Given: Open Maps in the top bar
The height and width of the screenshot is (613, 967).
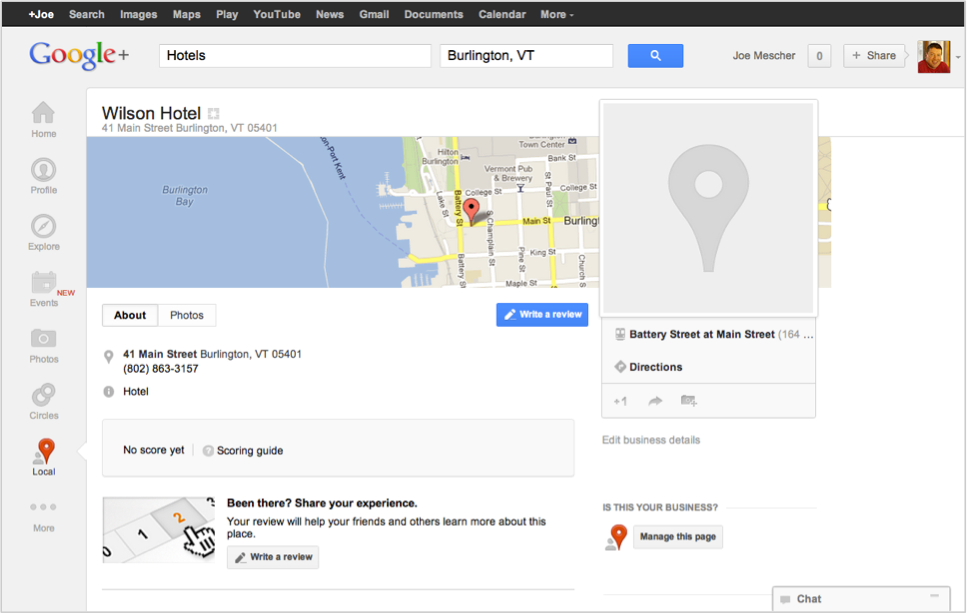Looking at the screenshot, I should (x=186, y=14).
